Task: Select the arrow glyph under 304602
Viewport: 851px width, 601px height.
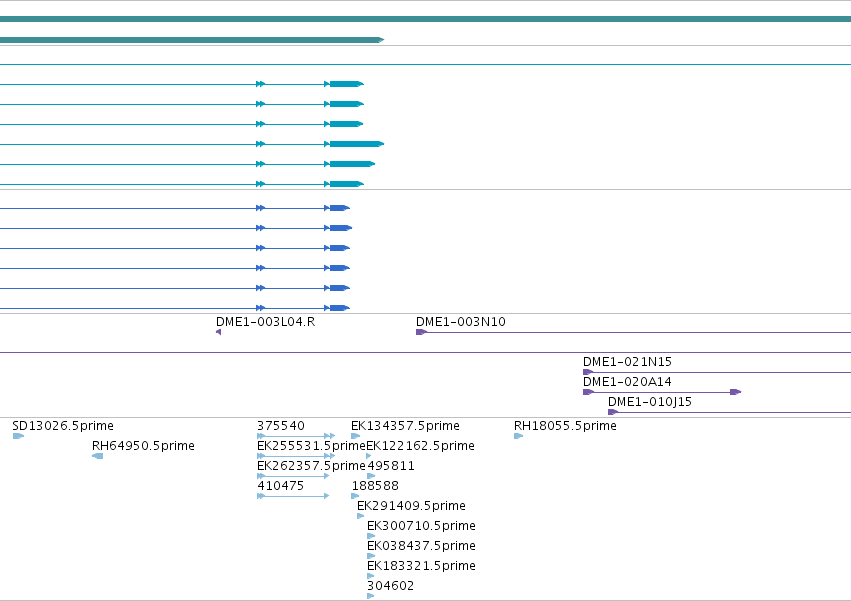Action: (x=371, y=596)
